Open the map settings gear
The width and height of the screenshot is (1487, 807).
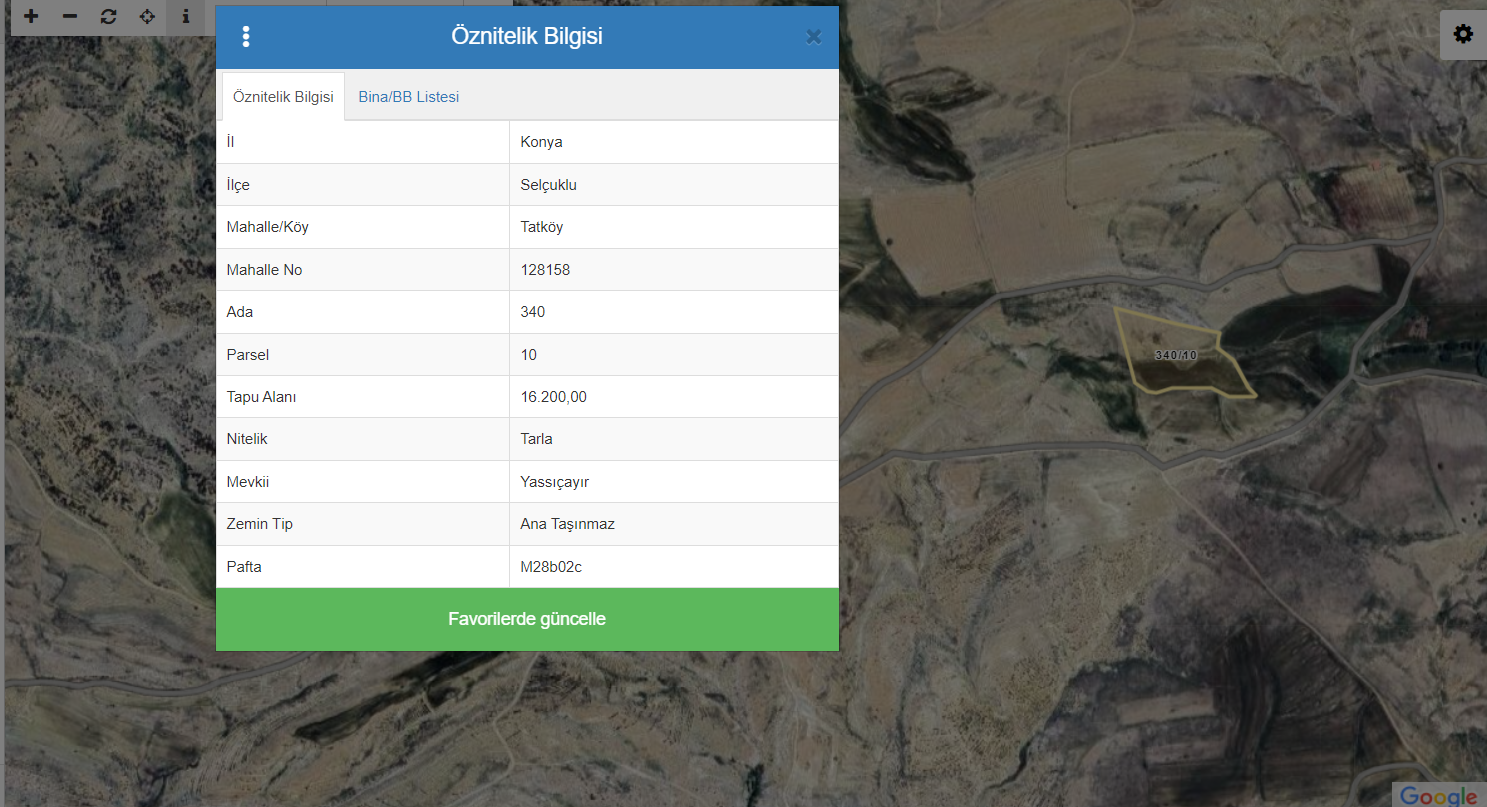[1463, 35]
